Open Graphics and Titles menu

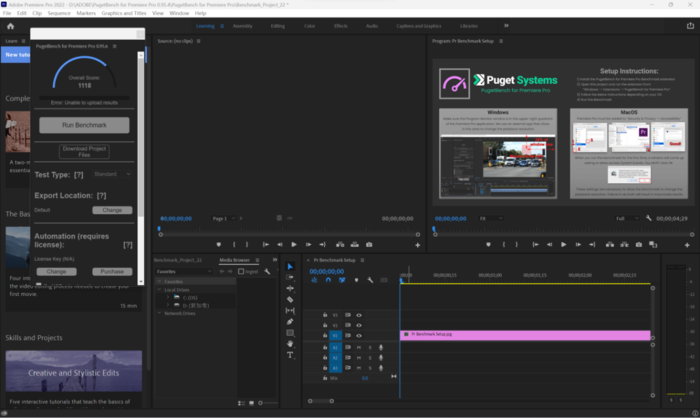pos(124,13)
